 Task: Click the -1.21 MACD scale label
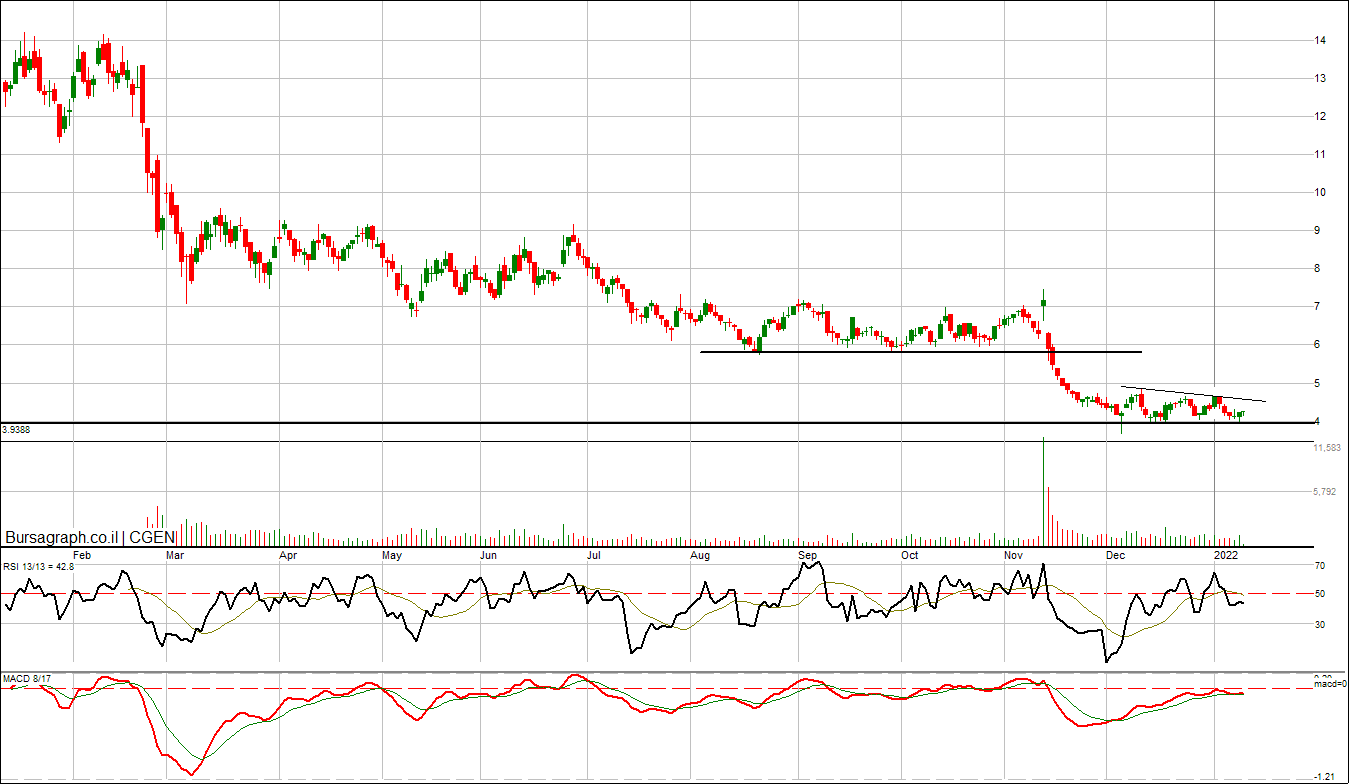(1324, 776)
